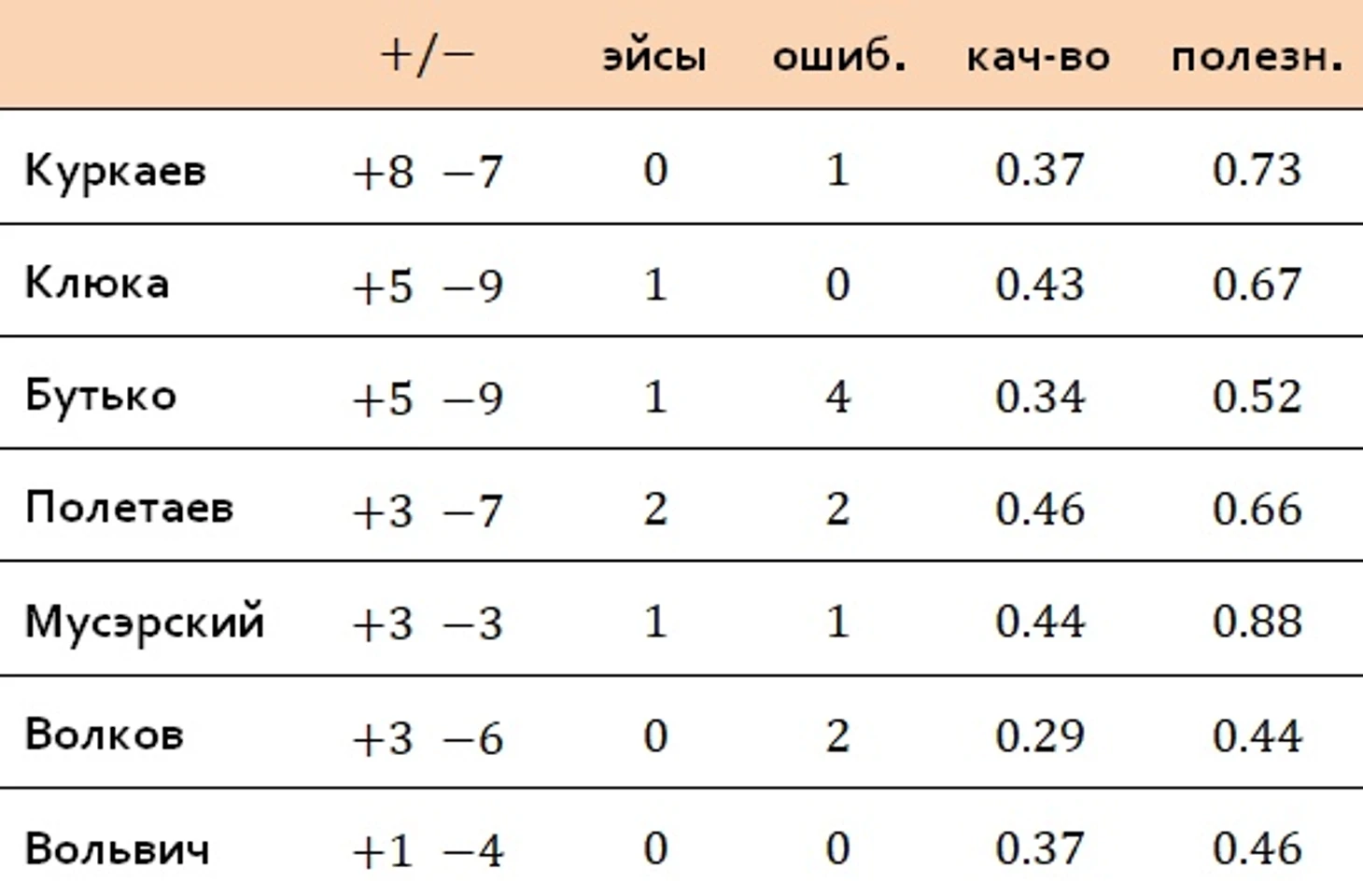This screenshot has height=896, width=1363.
Task: Click Волков's +3 −6 cell
Action: tap(427, 738)
